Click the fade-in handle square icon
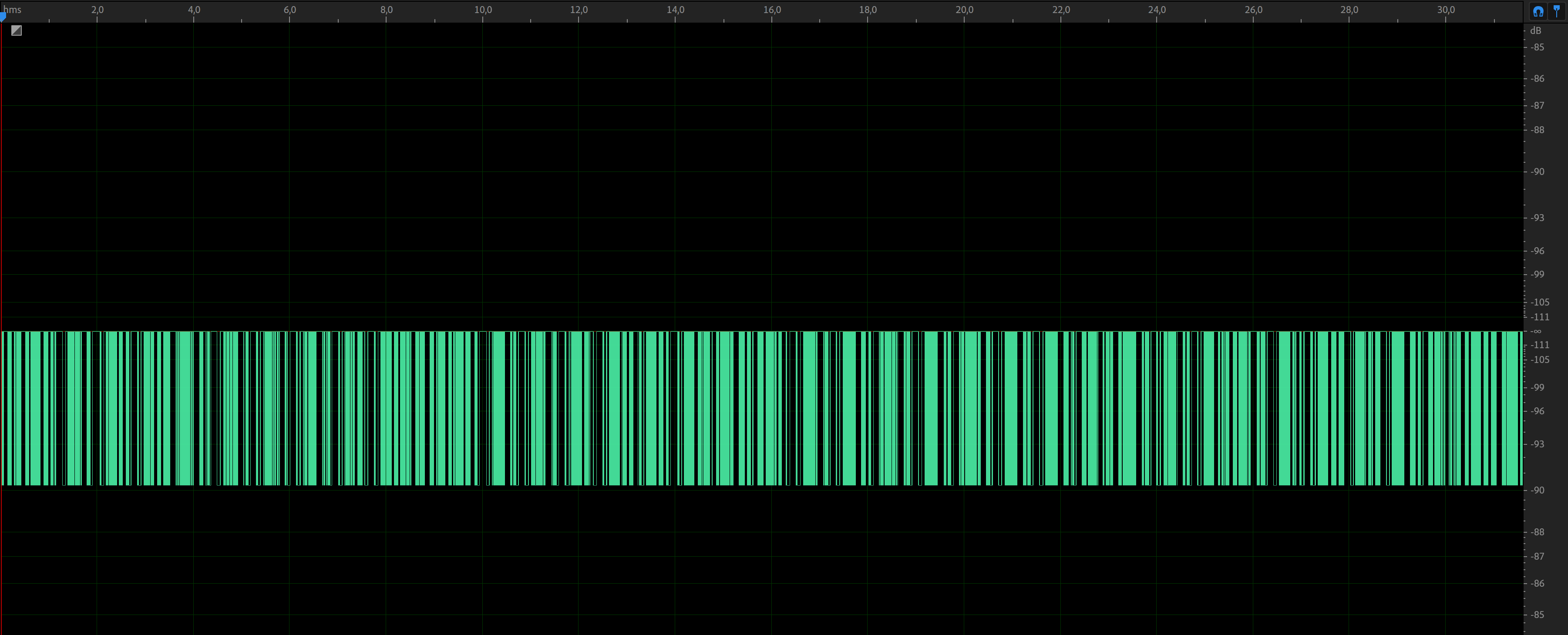 [17, 30]
